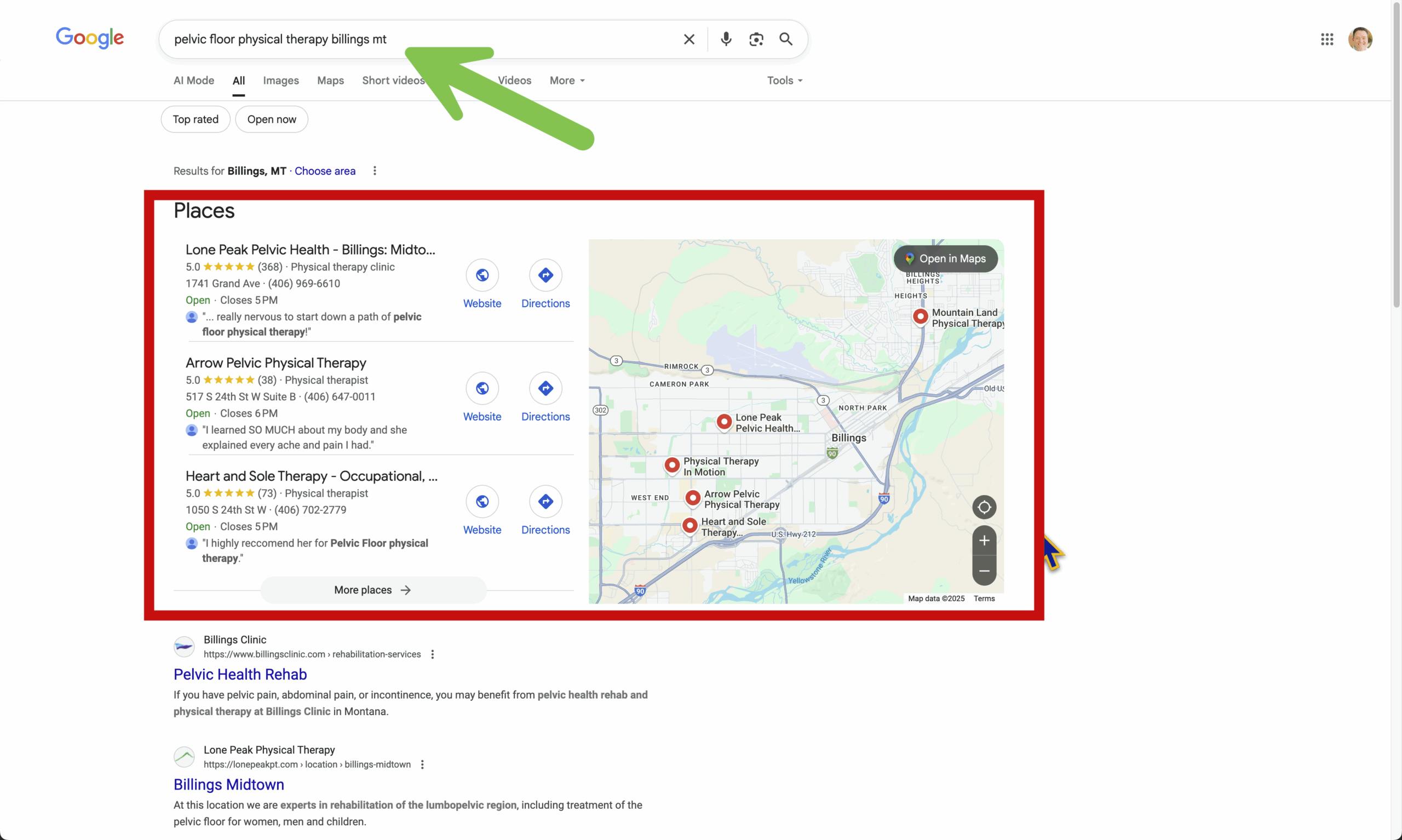
Task: Open Heart and Sole Therapy listing title
Action: [x=311, y=476]
